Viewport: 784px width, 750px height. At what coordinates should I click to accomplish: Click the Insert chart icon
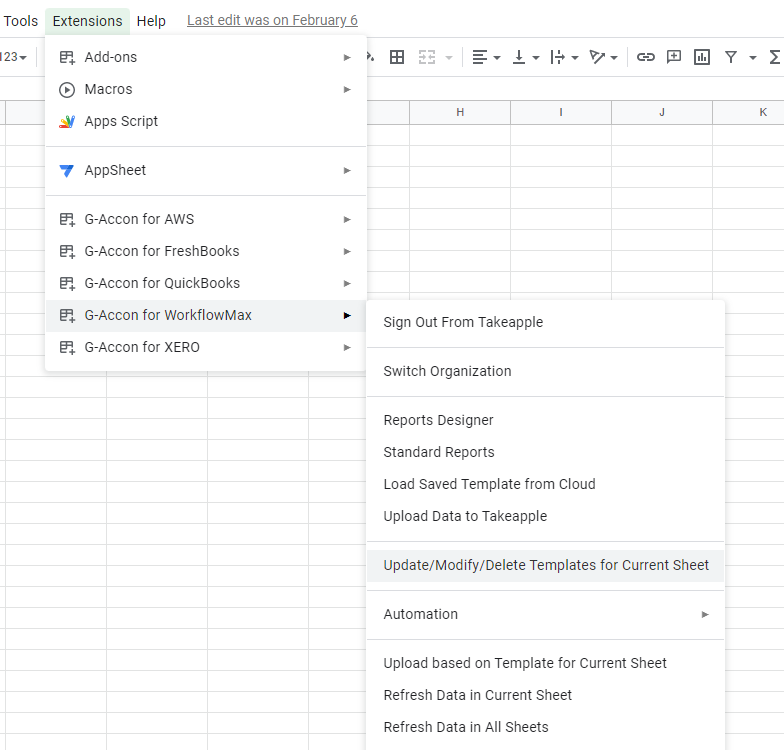702,57
